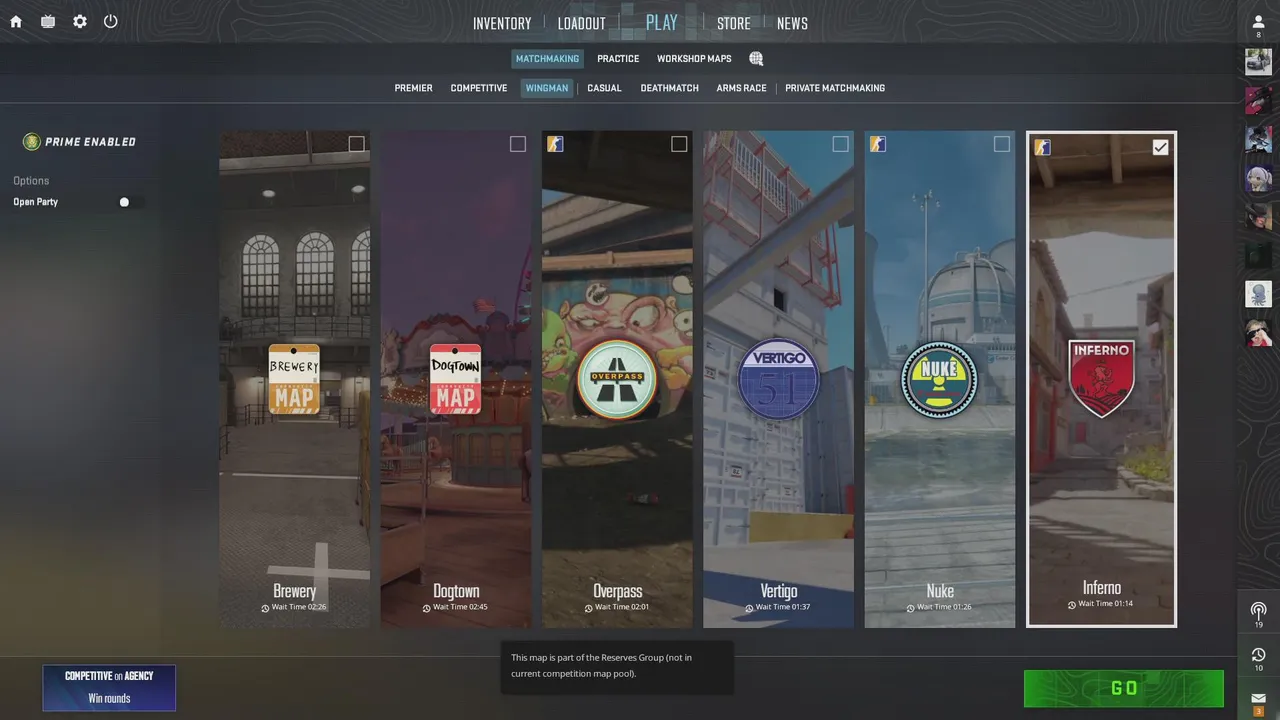1280x720 pixels.
Task: Open the Store menu
Action: point(734,23)
